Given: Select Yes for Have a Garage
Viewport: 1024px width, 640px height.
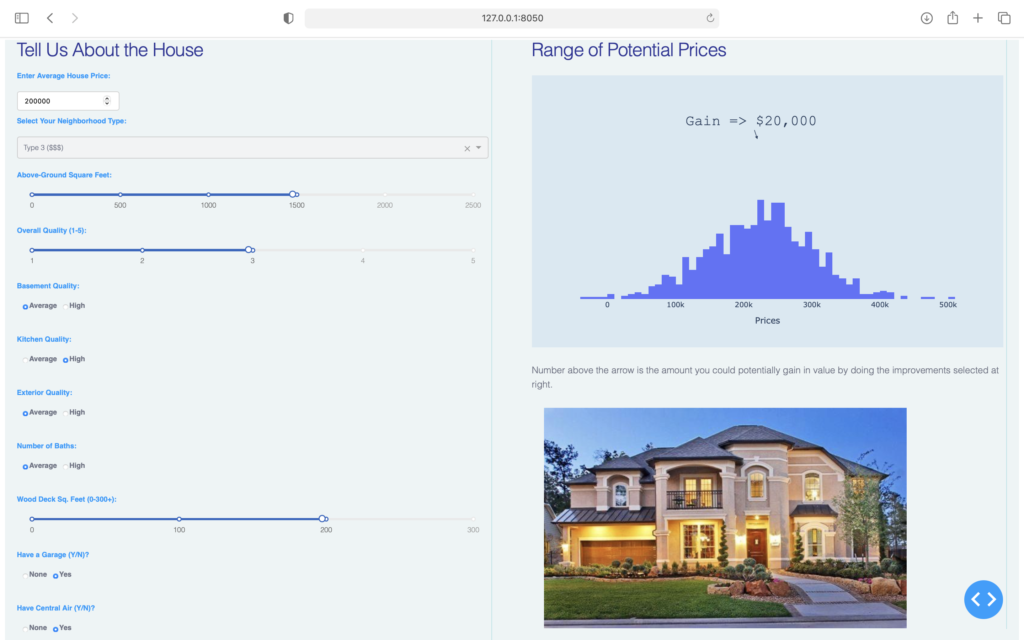Looking at the screenshot, I should [56, 574].
